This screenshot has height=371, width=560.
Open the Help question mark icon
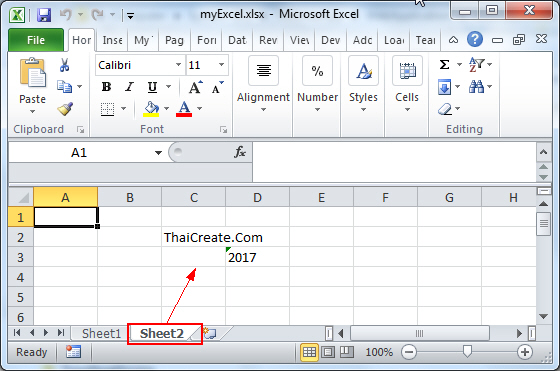coord(475,39)
